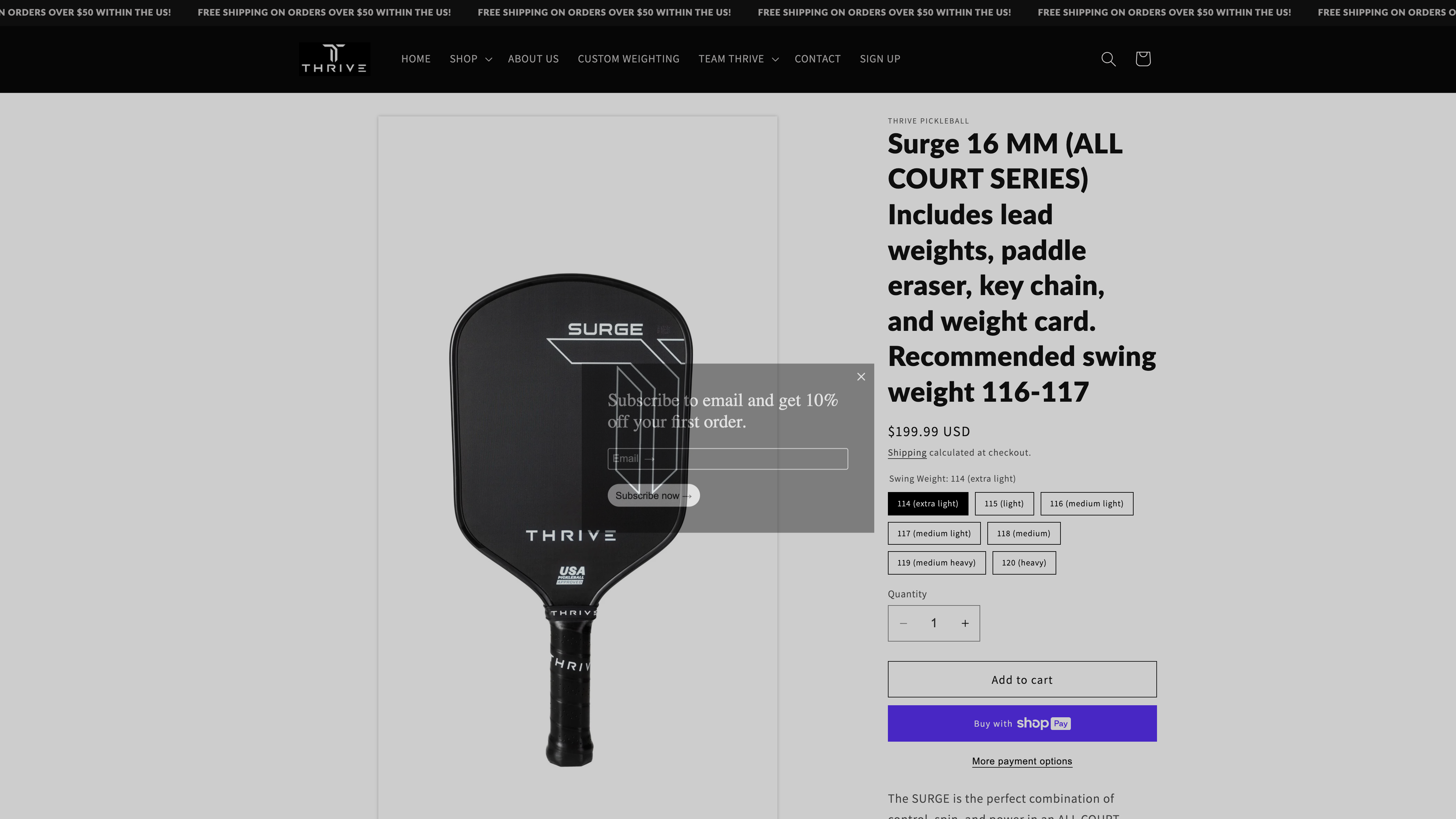Choose the 120 (heavy) swing weight
The width and height of the screenshot is (1456, 819).
tap(1024, 562)
